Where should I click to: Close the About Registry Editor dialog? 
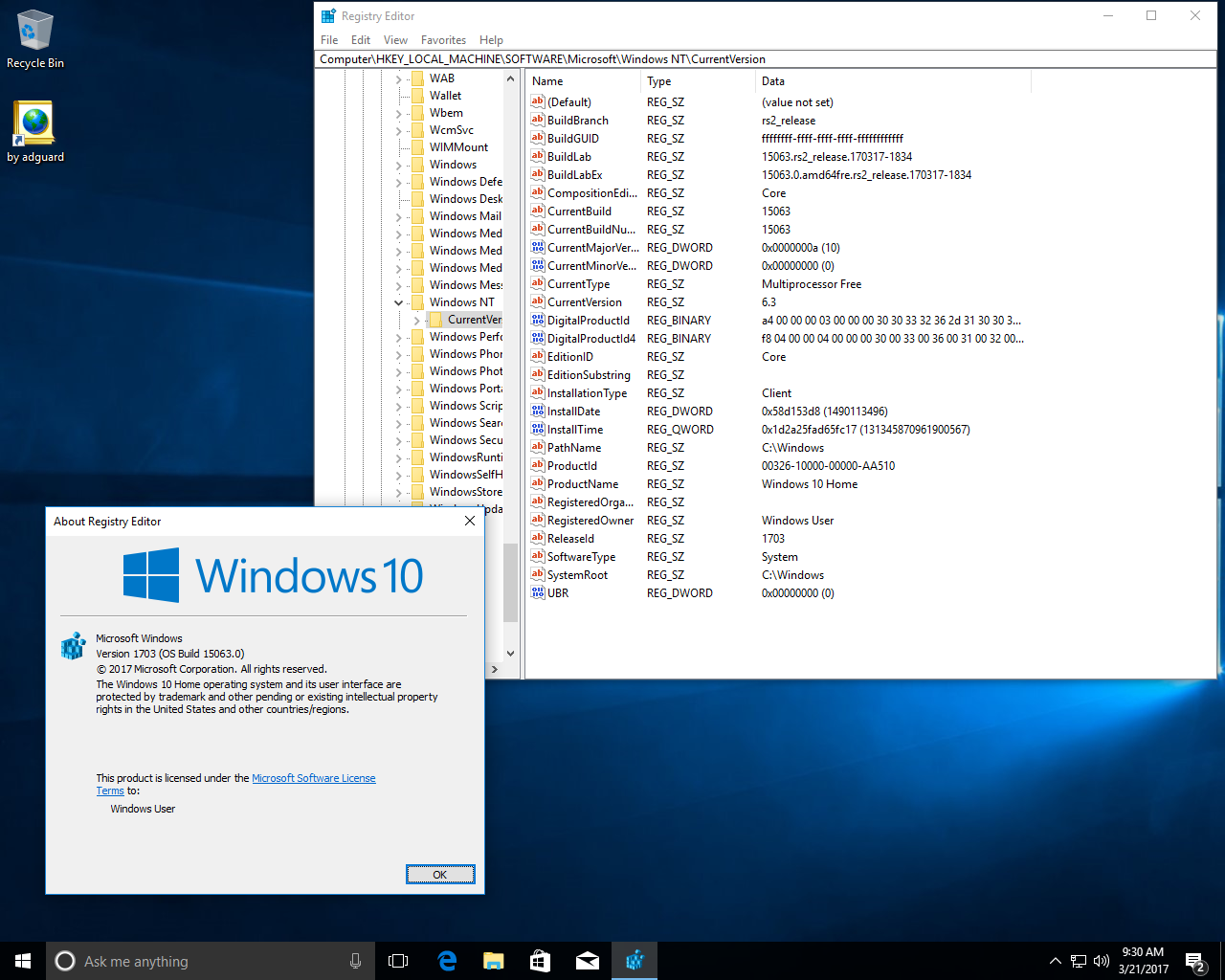click(469, 521)
